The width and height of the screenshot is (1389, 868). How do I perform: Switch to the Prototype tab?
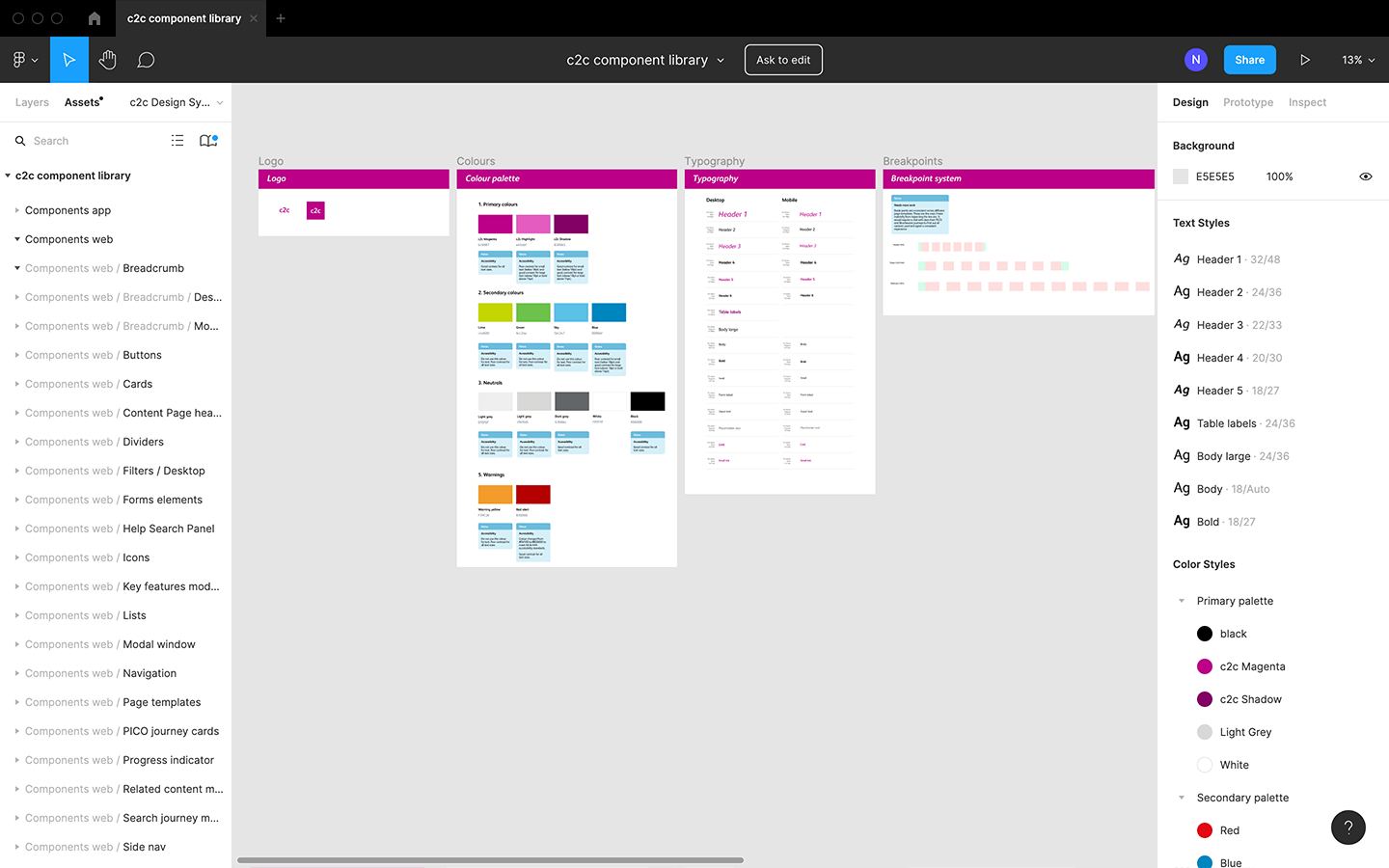pos(1248,102)
